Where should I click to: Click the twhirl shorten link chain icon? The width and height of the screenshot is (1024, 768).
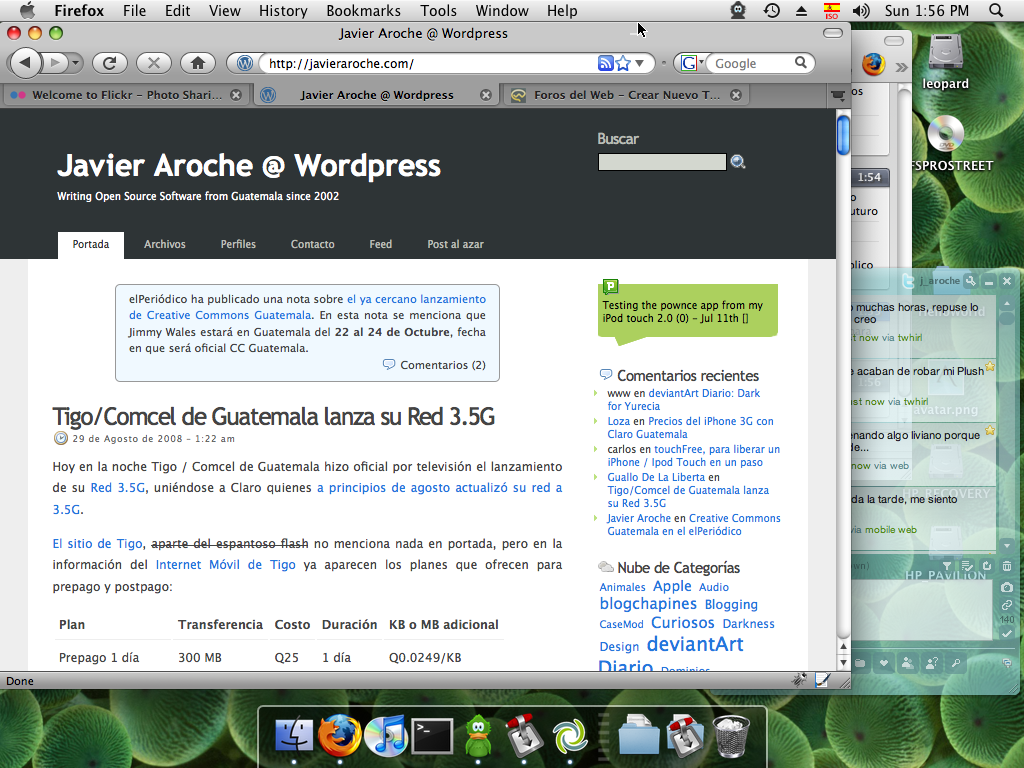pyautogui.click(x=1007, y=605)
